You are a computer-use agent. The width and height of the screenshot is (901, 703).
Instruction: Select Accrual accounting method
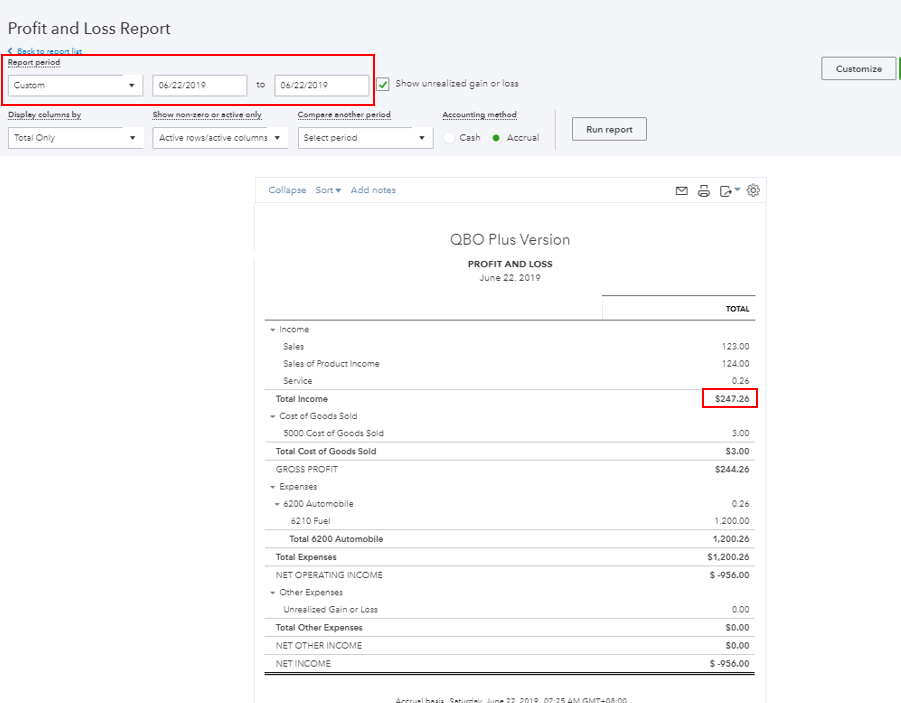click(x=496, y=138)
